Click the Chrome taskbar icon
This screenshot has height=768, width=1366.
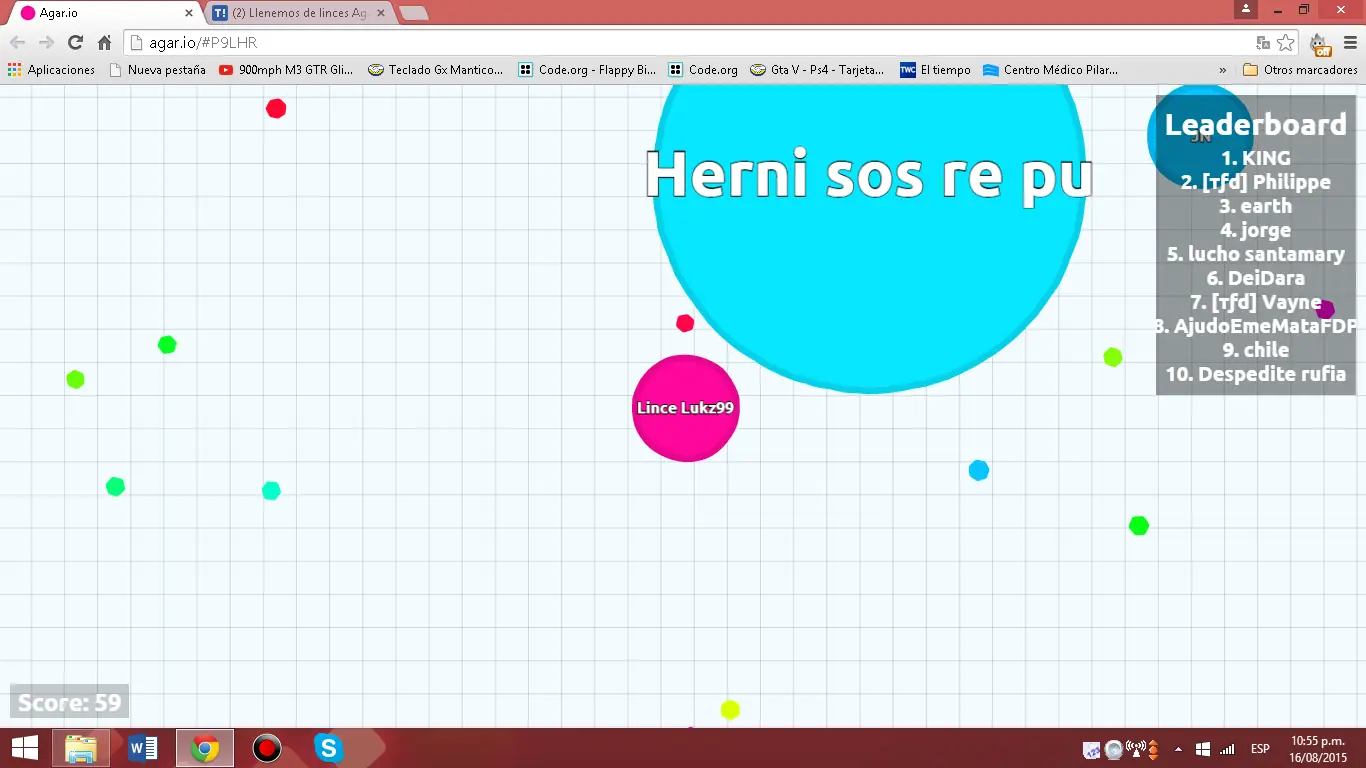tap(205, 748)
